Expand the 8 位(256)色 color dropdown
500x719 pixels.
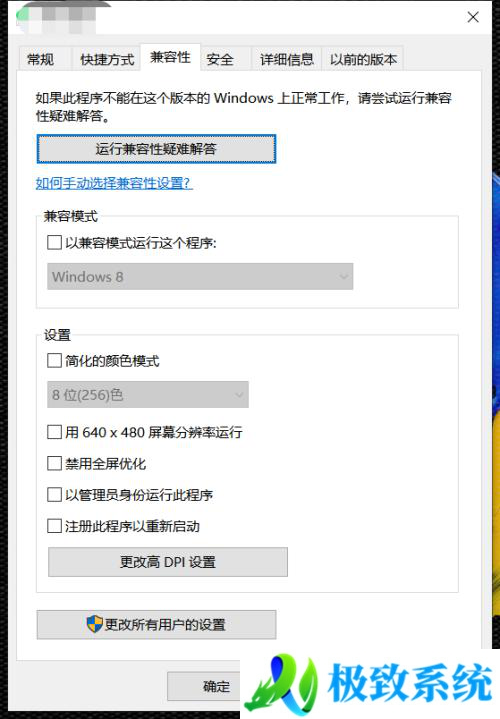(148, 394)
